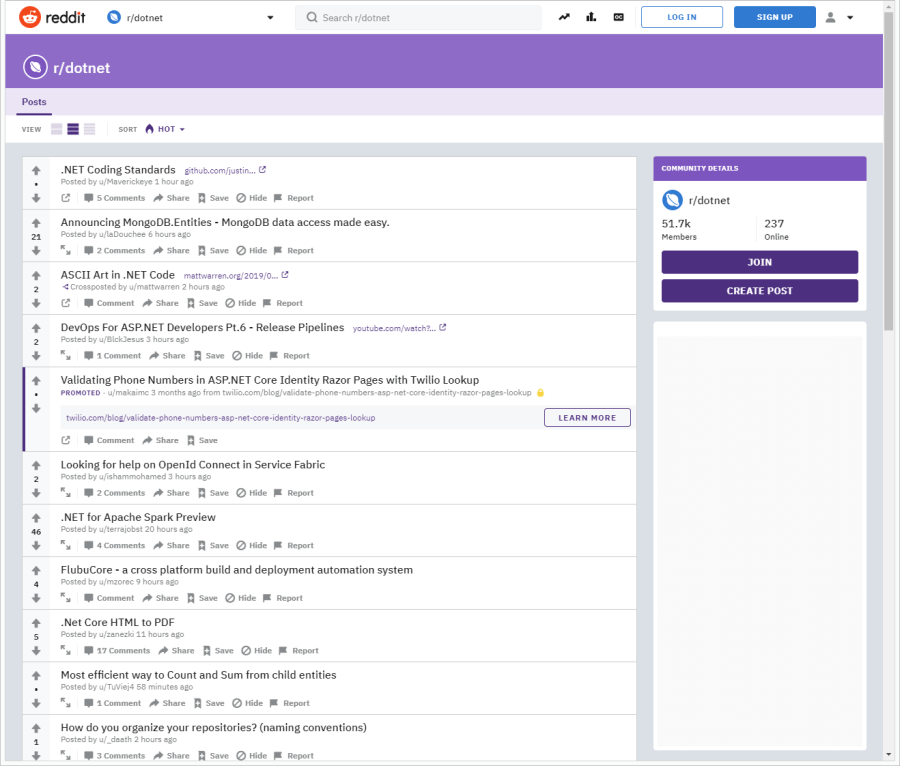Upvote the .NET for Apache Spark Preview post
The width and height of the screenshot is (900, 766).
click(x=36, y=518)
